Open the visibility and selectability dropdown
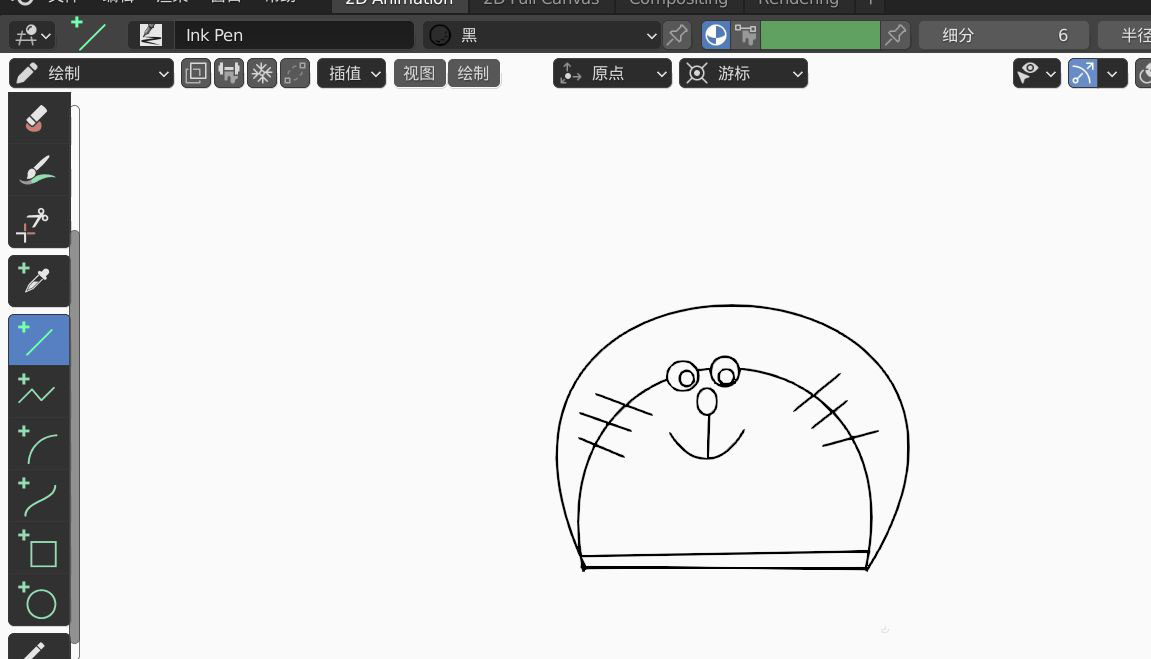This screenshot has width=1151, height=659. pyautogui.click(x=1036, y=73)
